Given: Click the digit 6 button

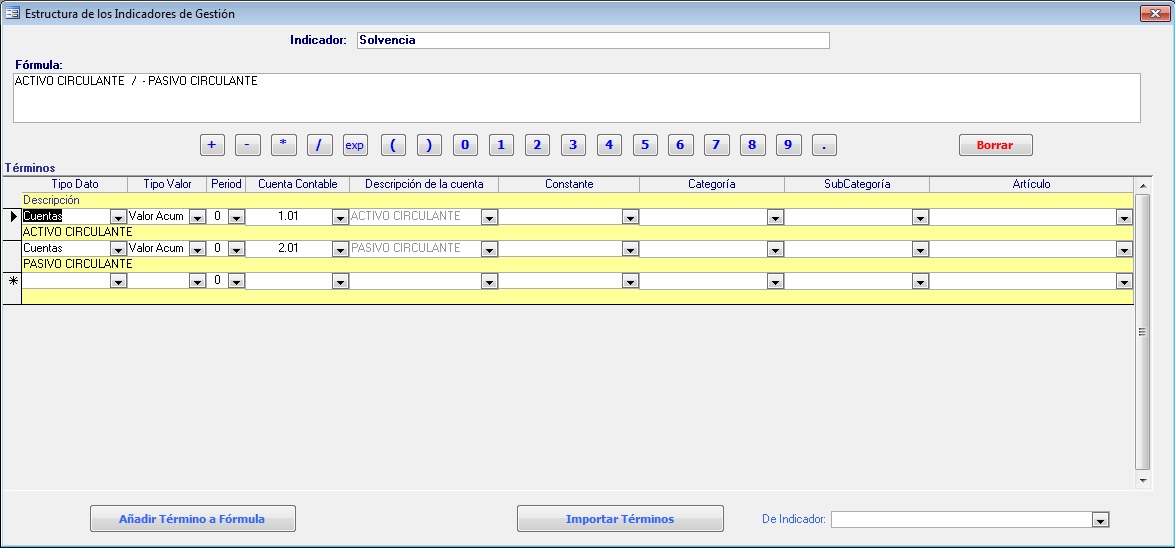Looking at the screenshot, I should click(x=680, y=145).
